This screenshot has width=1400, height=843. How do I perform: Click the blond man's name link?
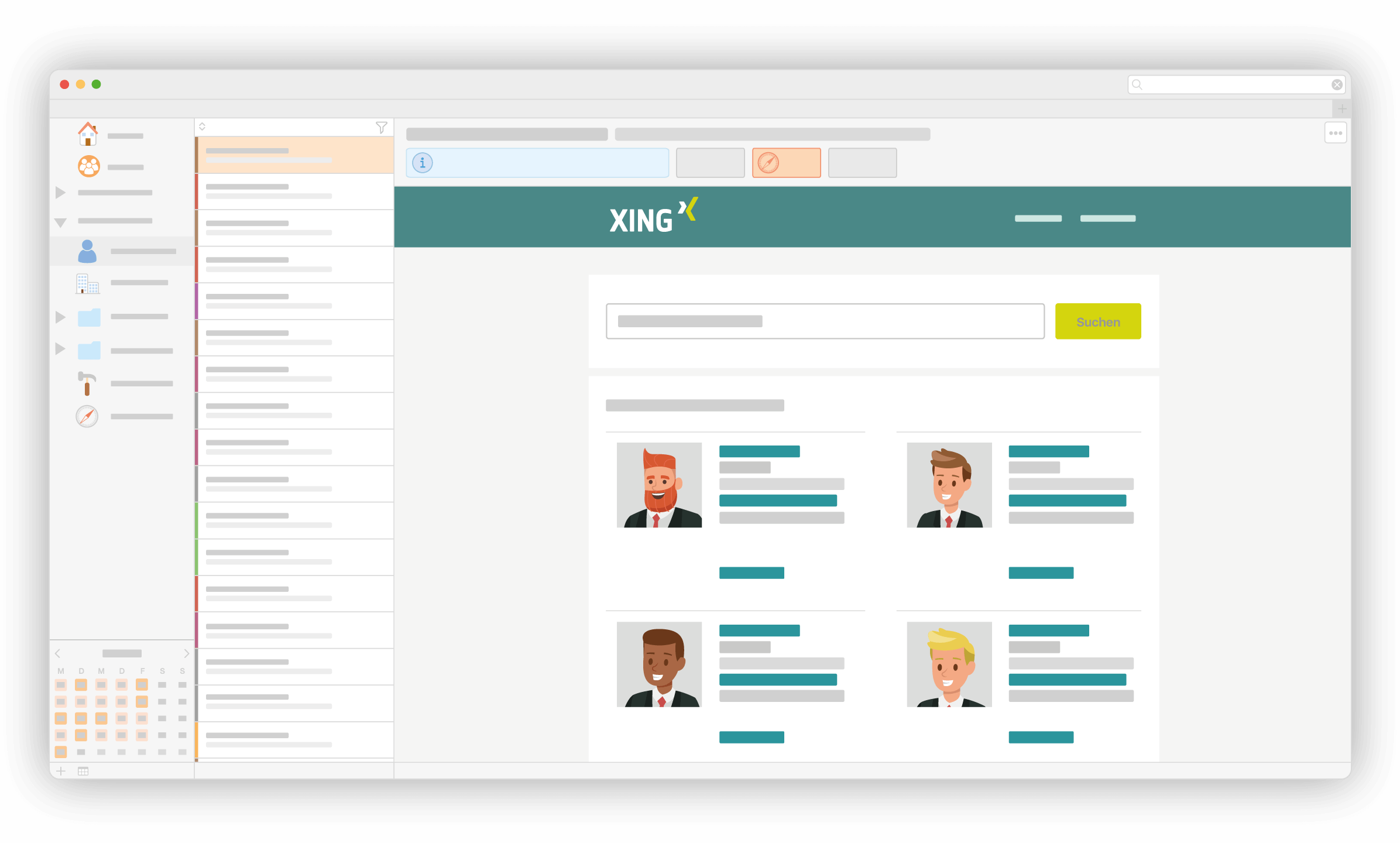(x=1048, y=630)
